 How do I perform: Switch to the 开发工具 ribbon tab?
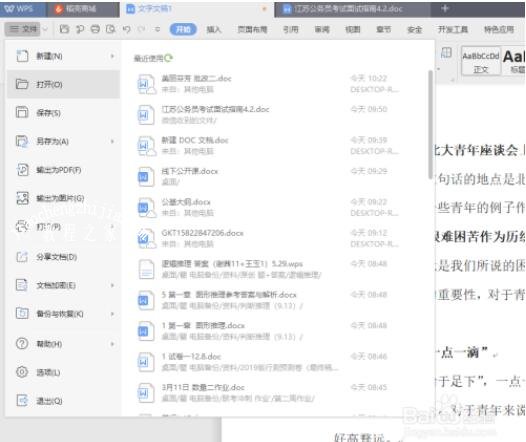[x=453, y=30]
